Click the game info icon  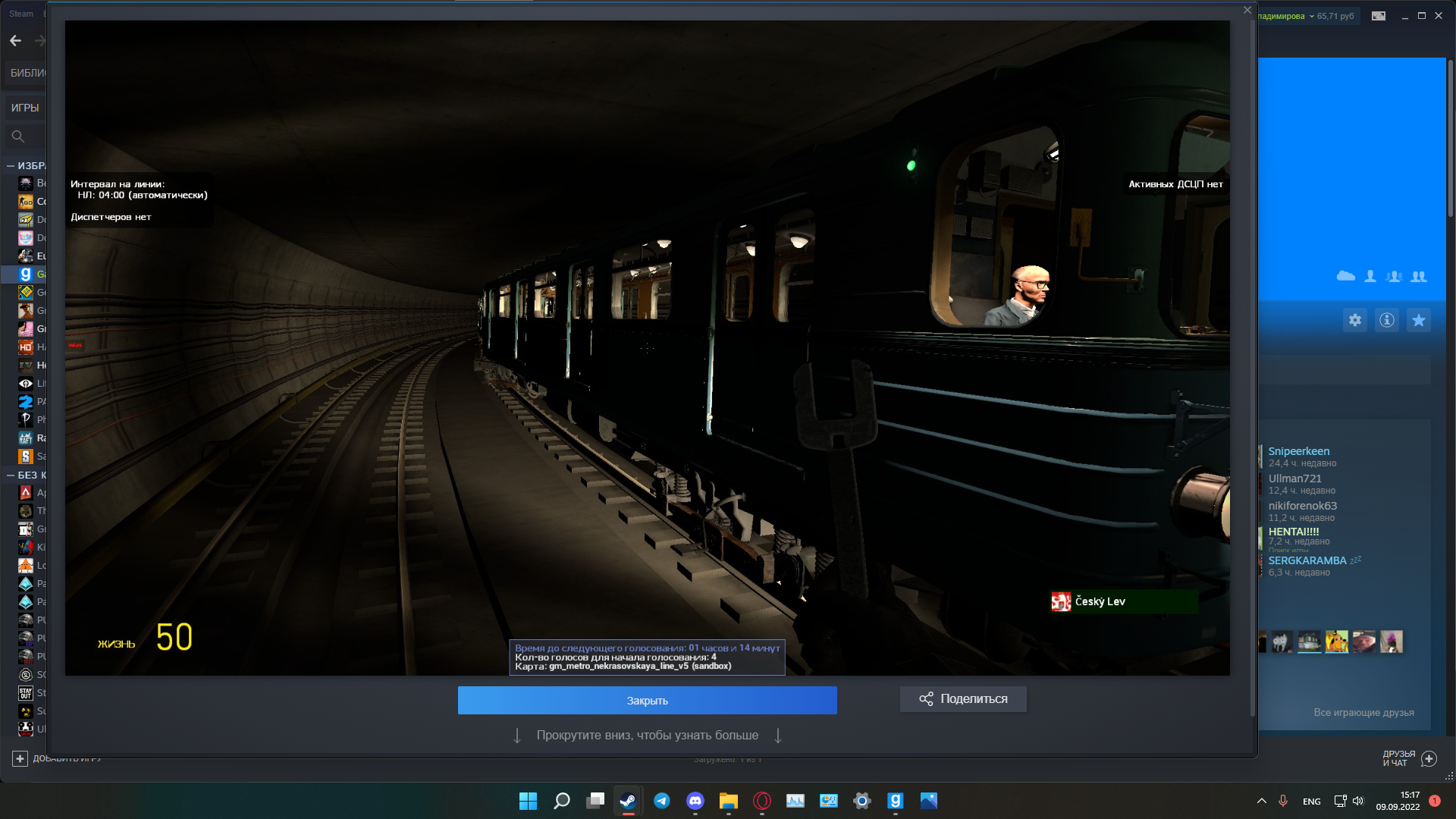[x=1387, y=320]
